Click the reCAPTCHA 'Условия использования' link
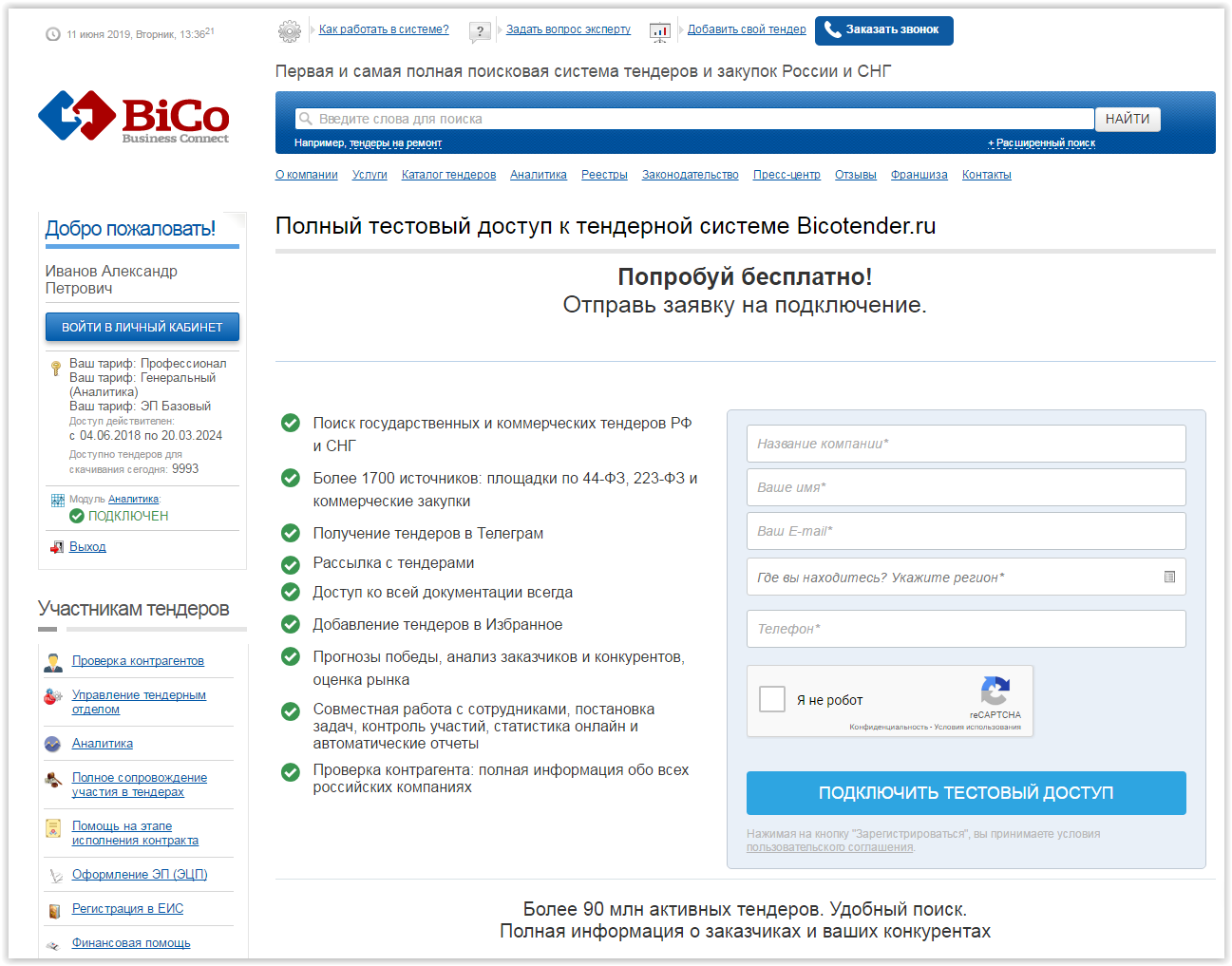The height and width of the screenshot is (966, 1232). (x=977, y=728)
